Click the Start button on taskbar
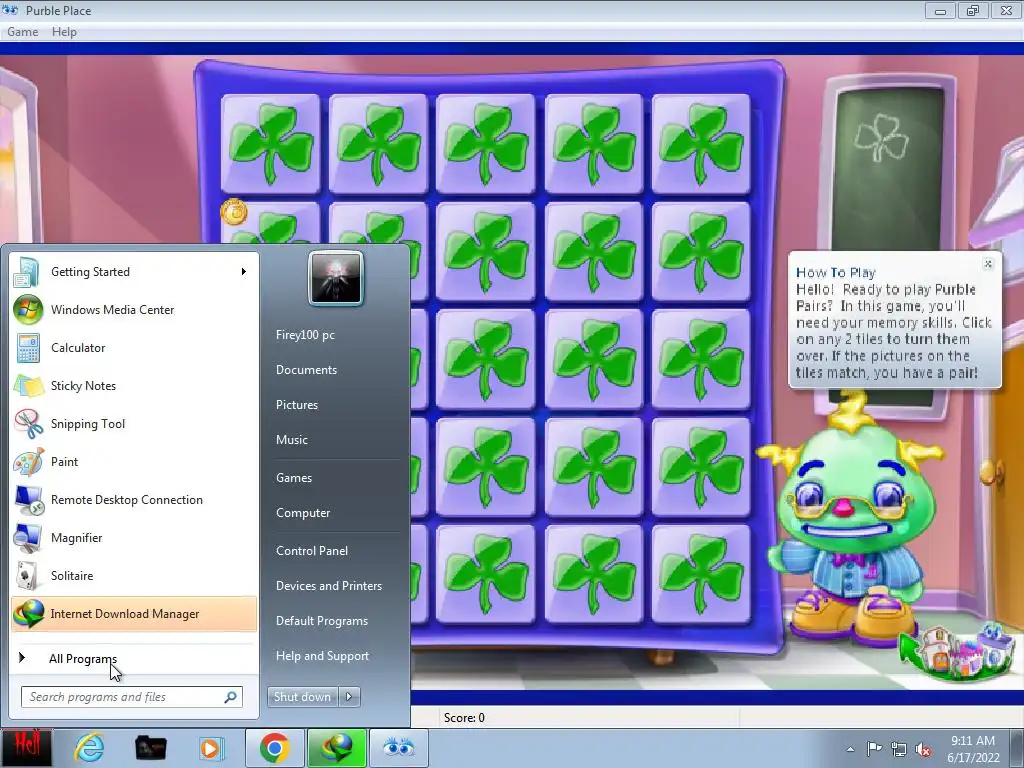Viewport: 1024px width, 768px height. pos(26,748)
